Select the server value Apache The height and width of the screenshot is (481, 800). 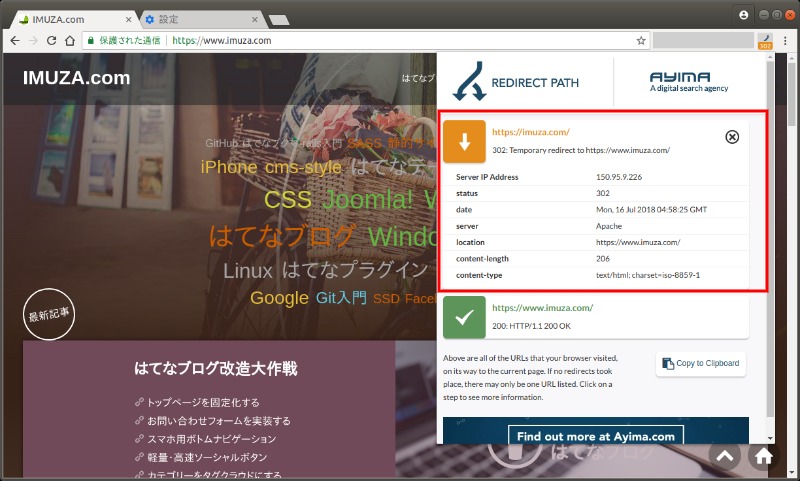(x=609, y=226)
